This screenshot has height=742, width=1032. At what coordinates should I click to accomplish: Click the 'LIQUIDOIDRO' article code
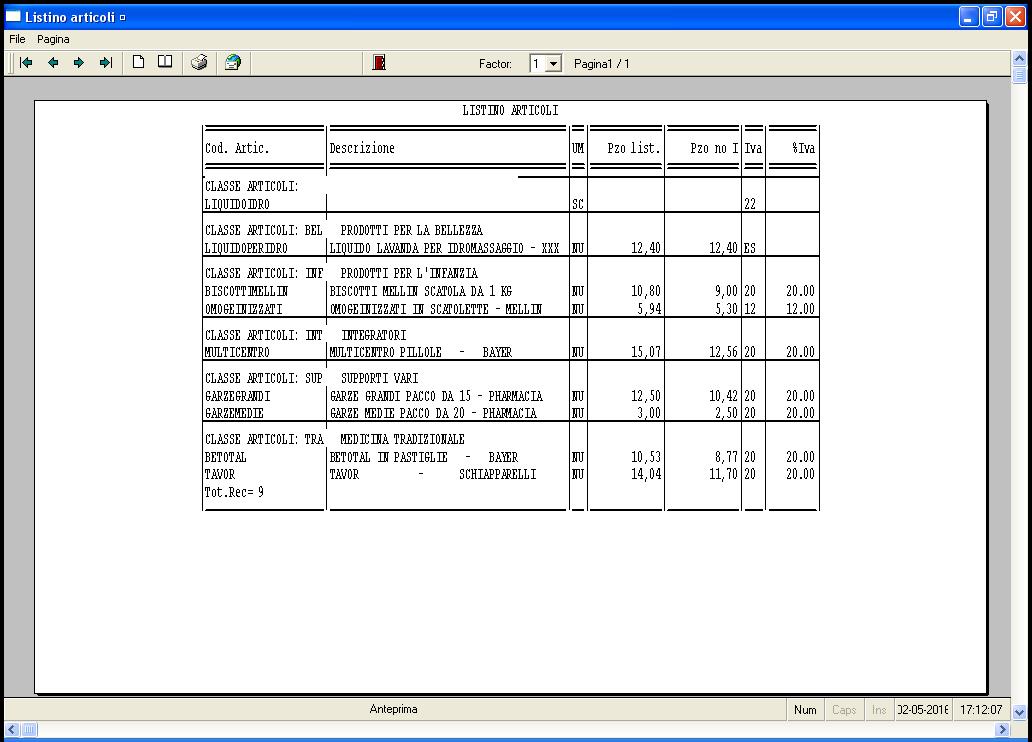[x=237, y=204]
